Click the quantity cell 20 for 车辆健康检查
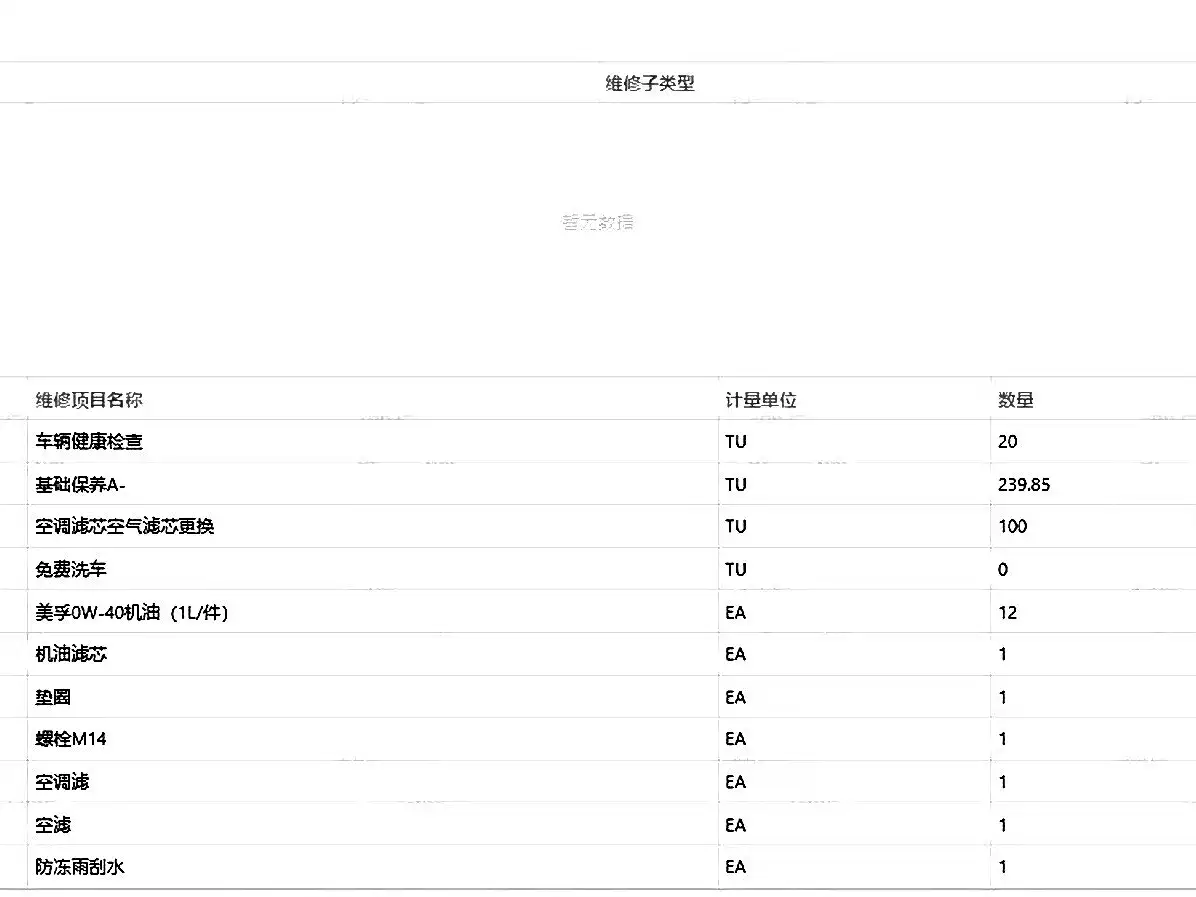 pos(1008,442)
